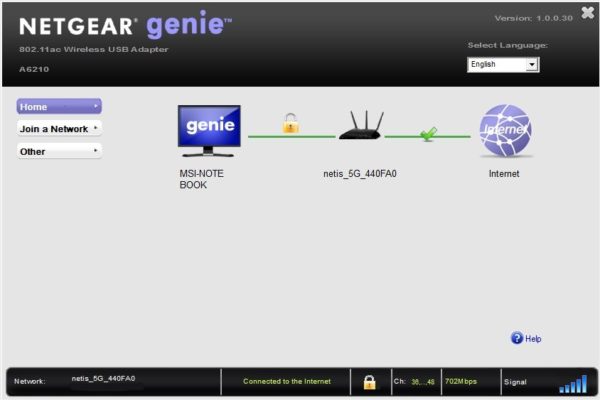Open the Home menu button

(59, 106)
